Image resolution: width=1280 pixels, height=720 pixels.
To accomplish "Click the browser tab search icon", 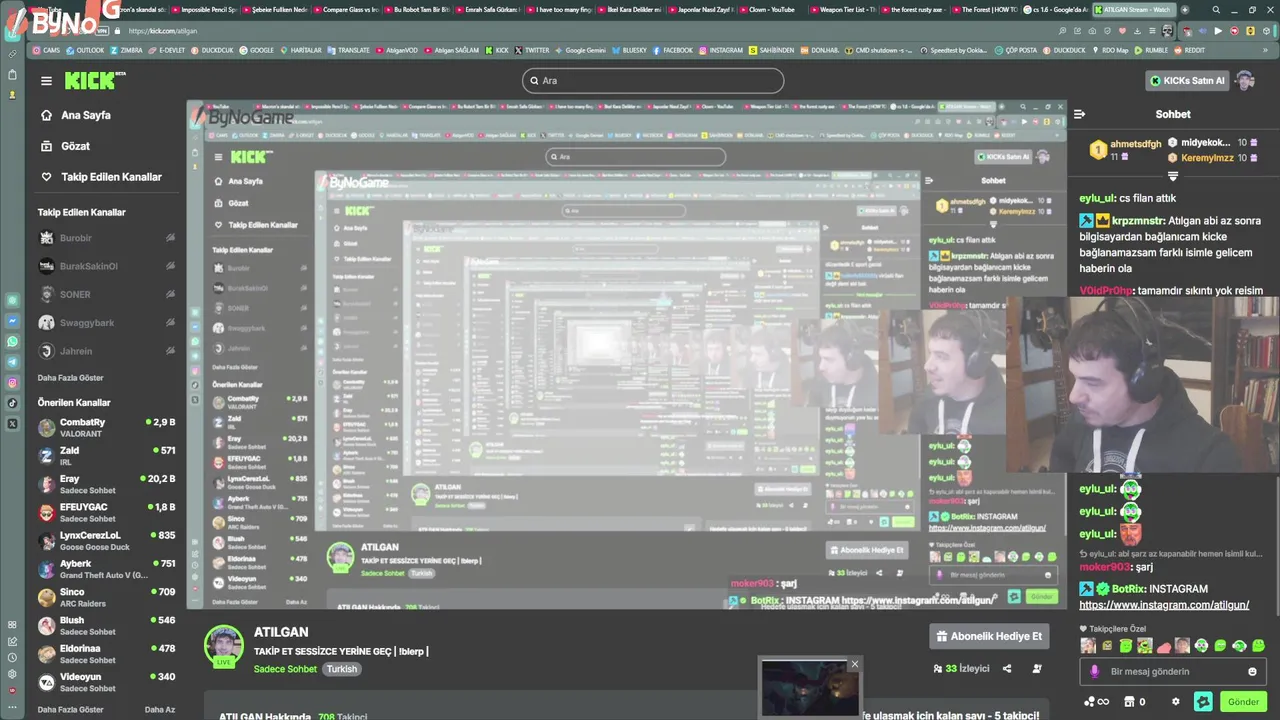I will coord(1216,10).
